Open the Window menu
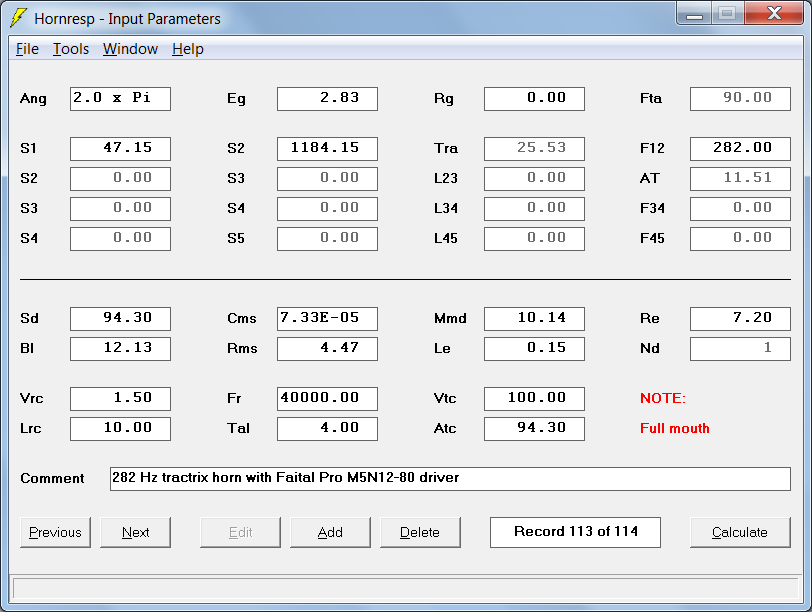This screenshot has width=812, height=612. (x=130, y=49)
